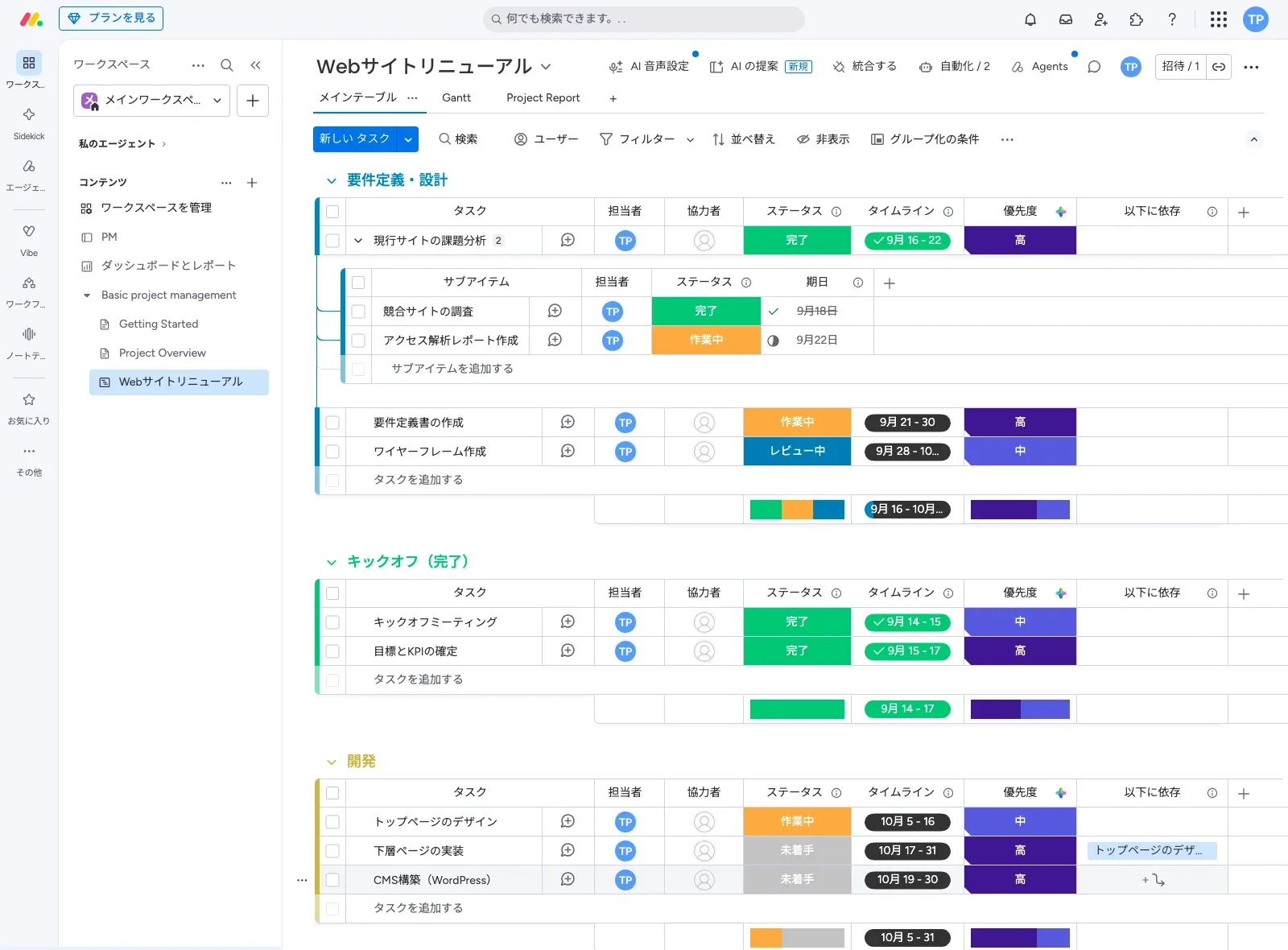Open updates for 競合サイトの調査 subitem
This screenshot has height=950, width=1288.
click(x=555, y=311)
